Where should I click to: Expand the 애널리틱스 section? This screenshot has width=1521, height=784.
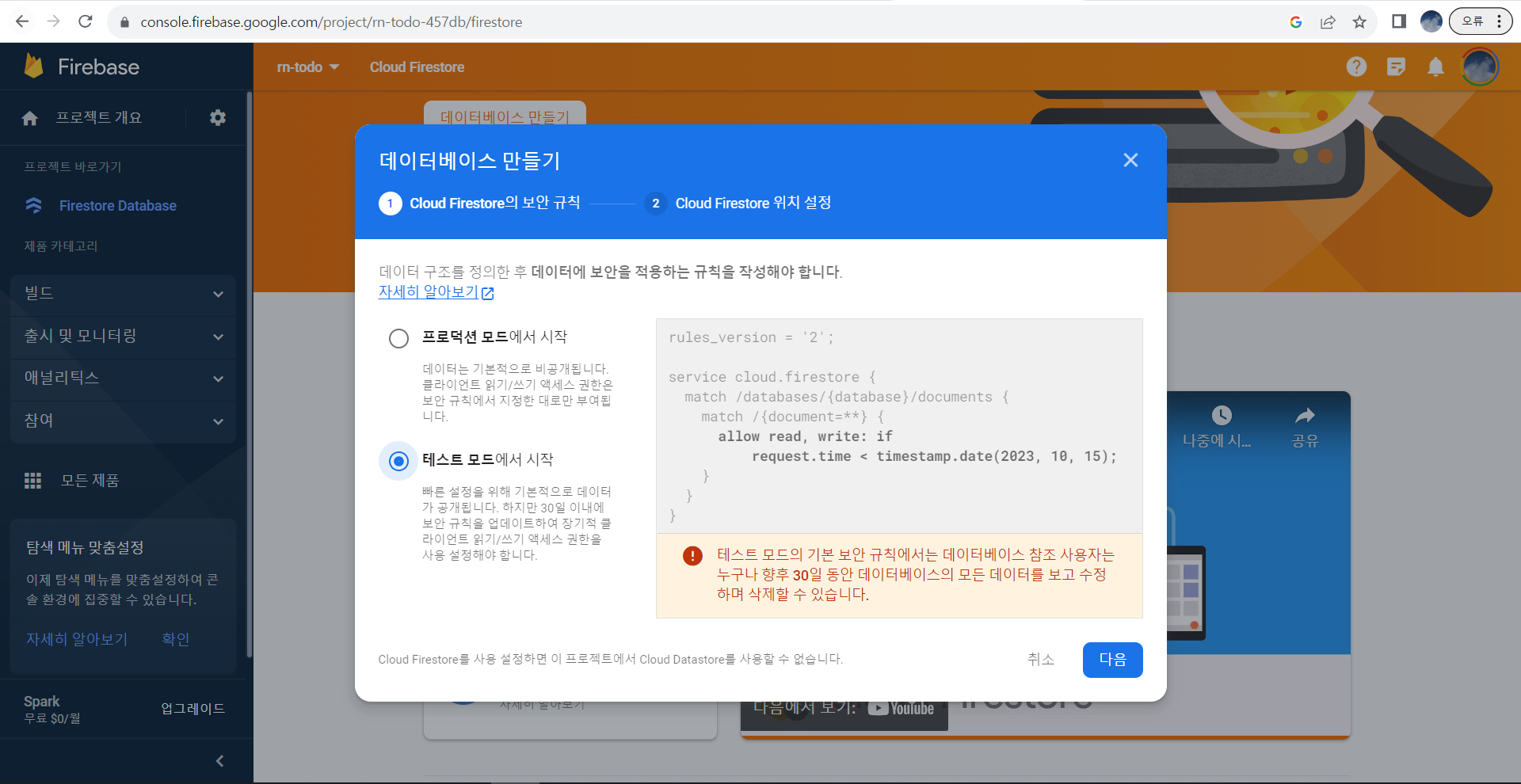tap(124, 379)
